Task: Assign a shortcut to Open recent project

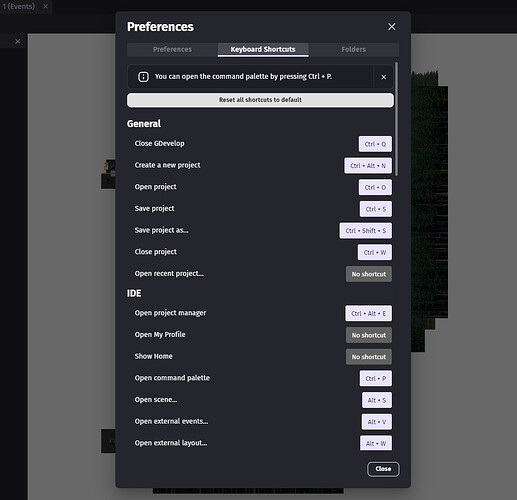Action: click(369, 274)
